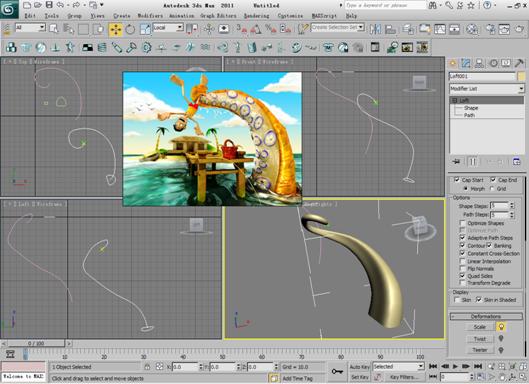Viewport: 529px width, 384px height.
Task: Switch to the Hierarchy command panel tab
Action: [x=479, y=63]
